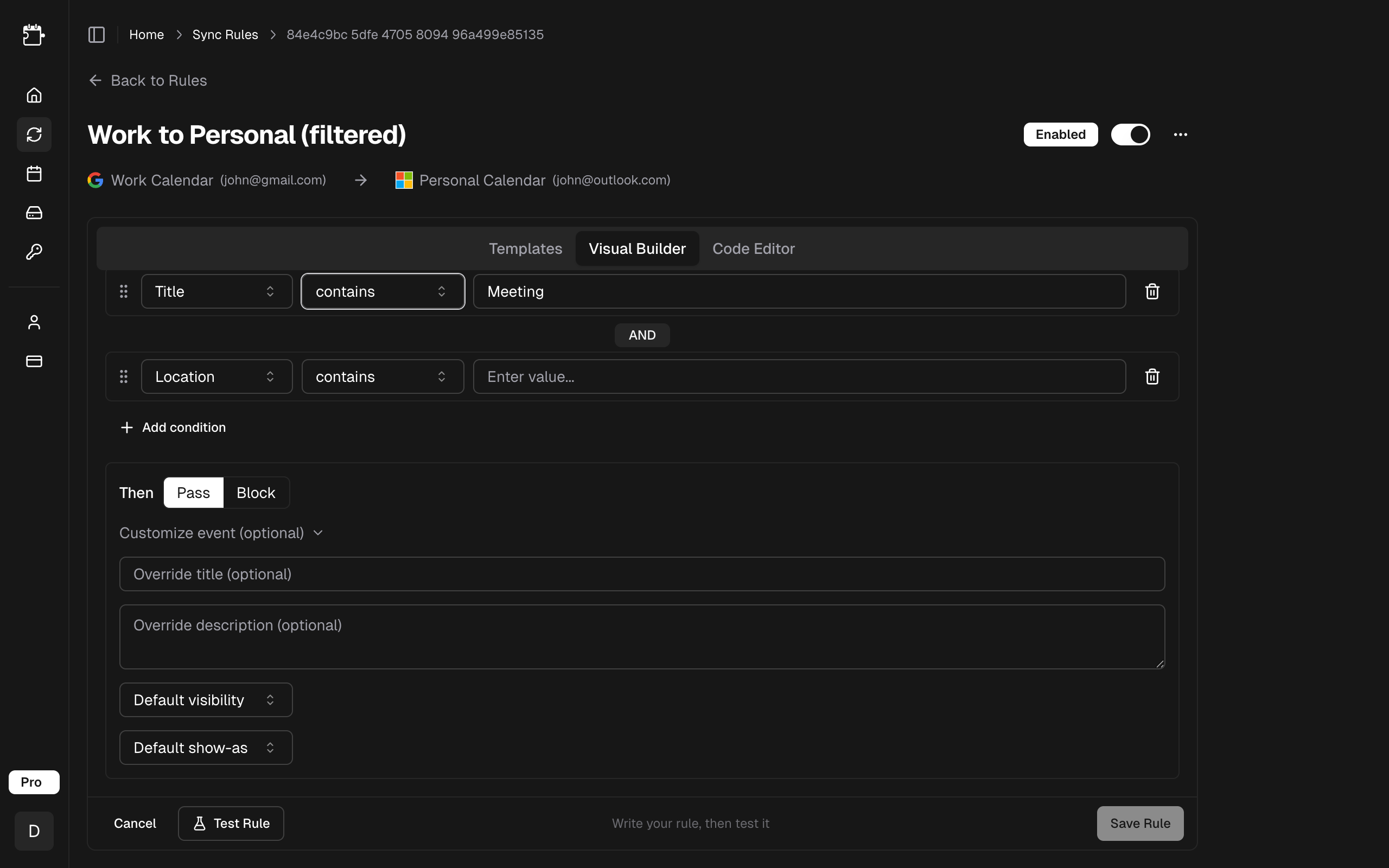Open the billing sidebar icon
This screenshot has width=1389, height=868.
pos(34,361)
